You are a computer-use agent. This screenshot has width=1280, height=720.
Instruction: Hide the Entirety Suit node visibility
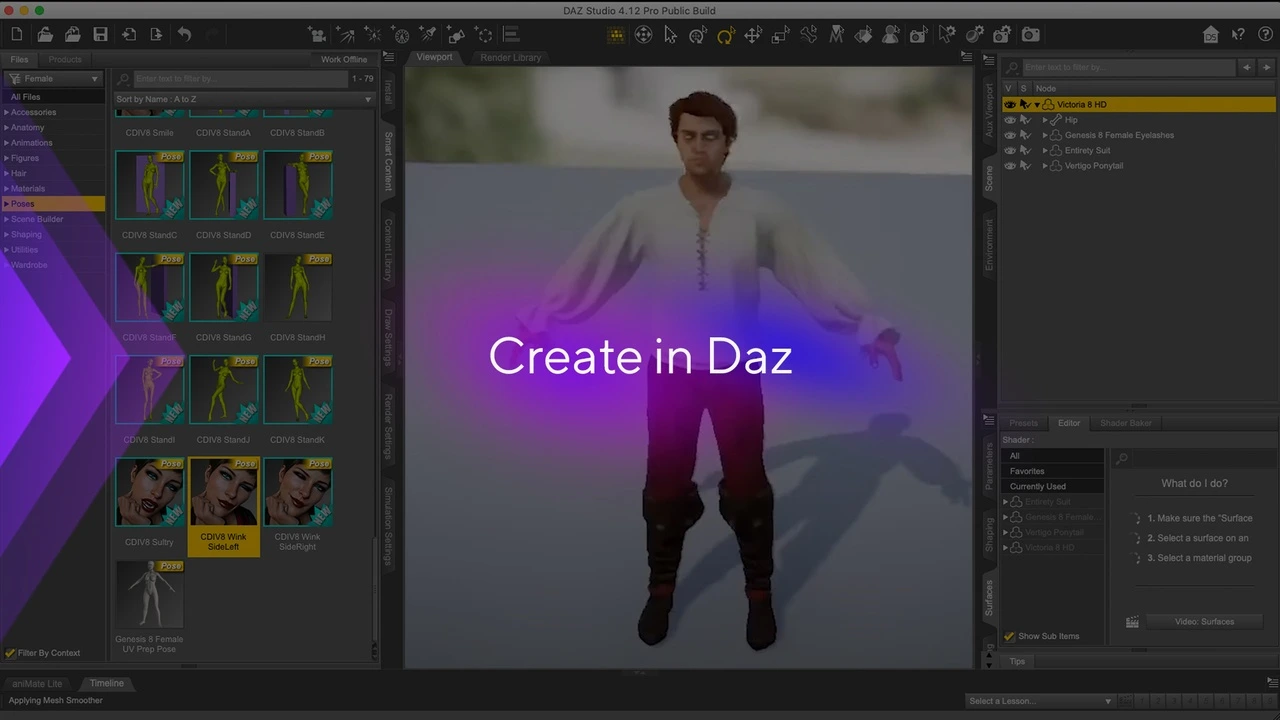(x=1009, y=150)
